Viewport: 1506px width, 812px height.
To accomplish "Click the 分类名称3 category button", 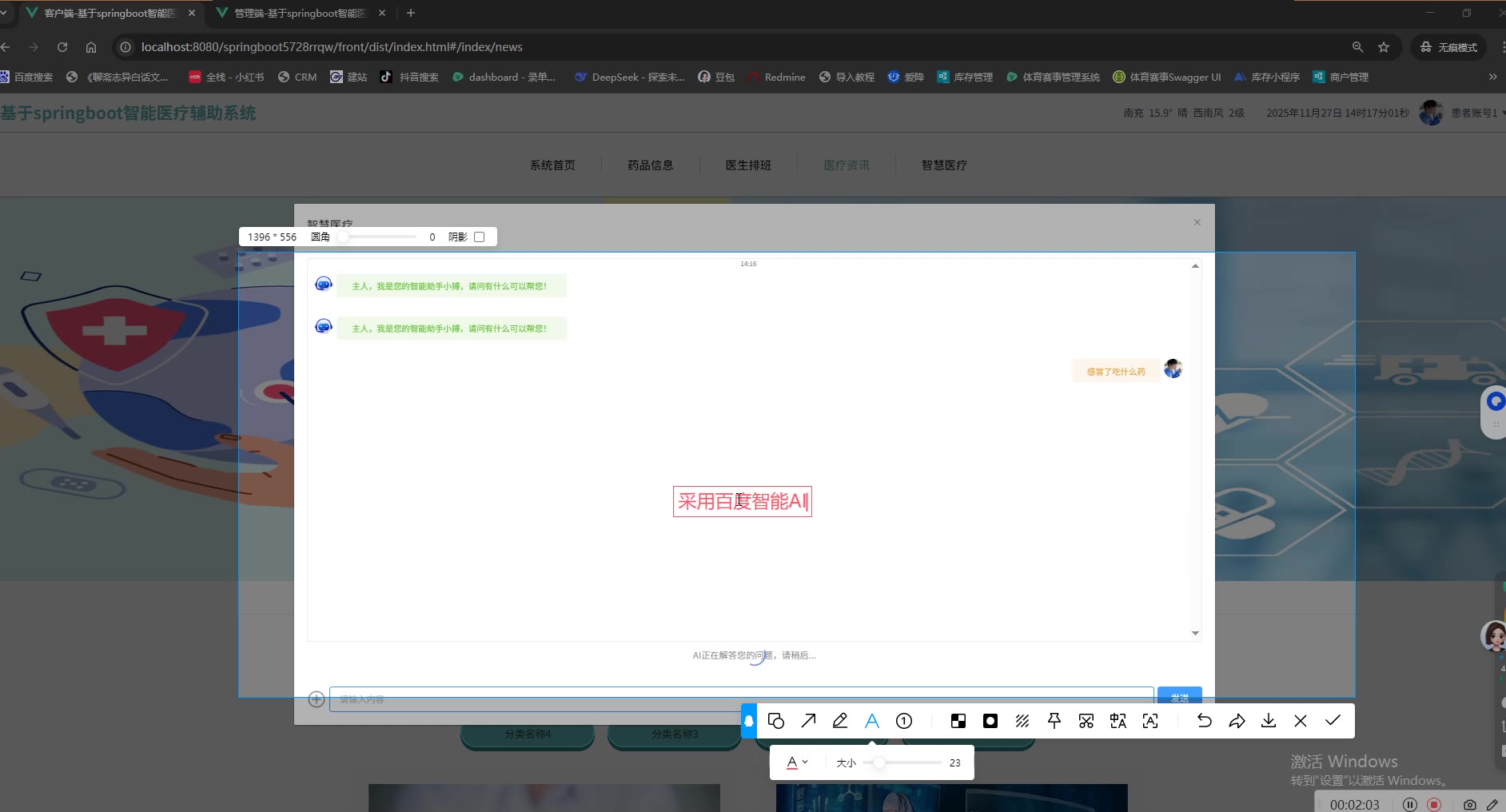I will click(675, 734).
